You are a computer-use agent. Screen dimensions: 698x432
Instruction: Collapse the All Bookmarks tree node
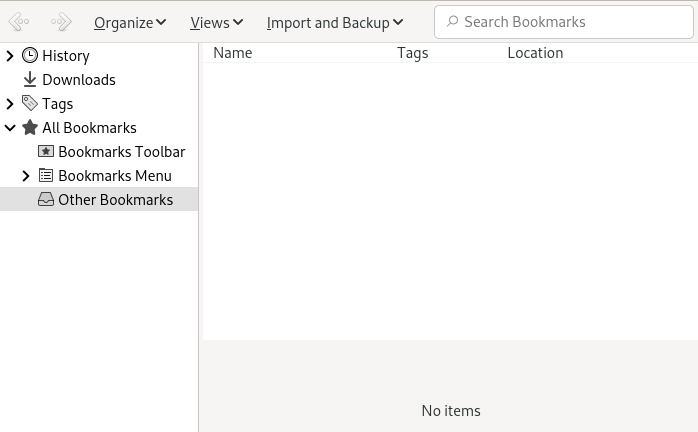coord(10,128)
